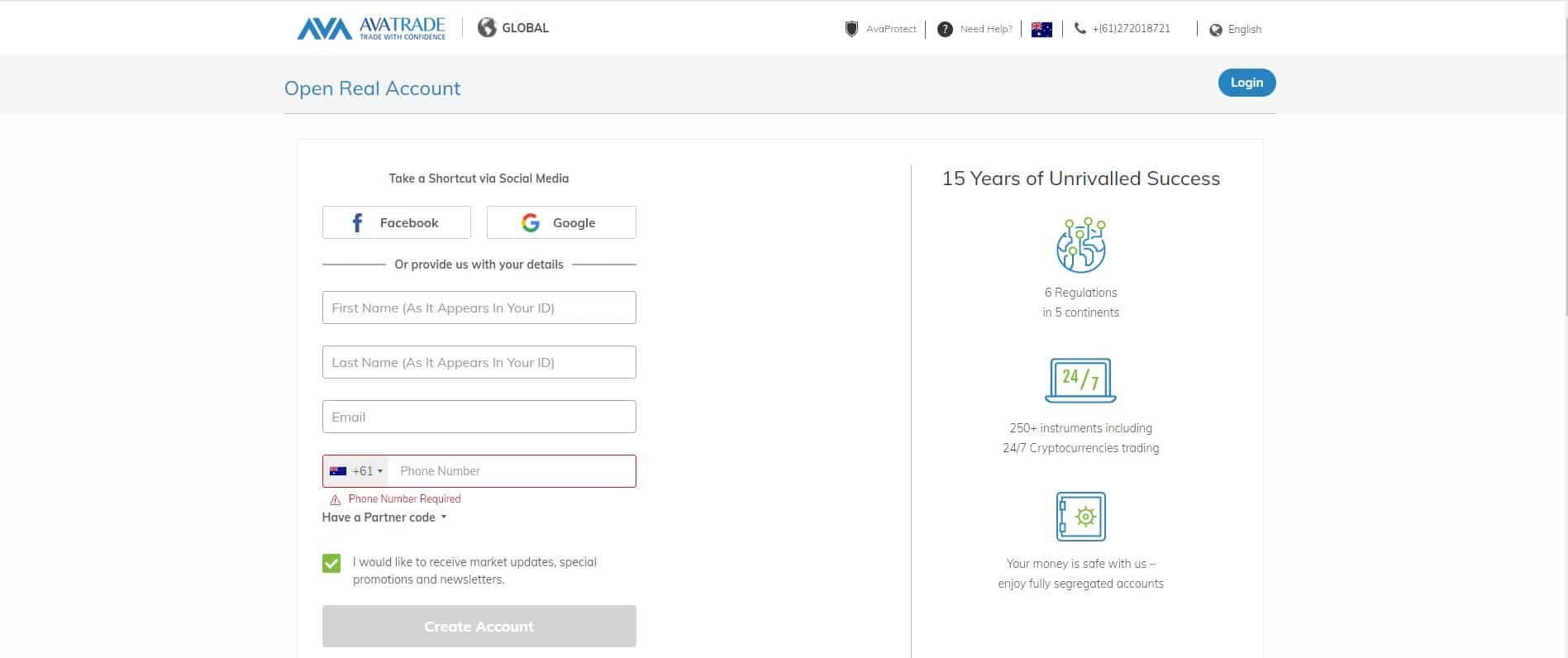1568x658 pixels.
Task: Click the globe icon next to English
Action: tap(1215, 30)
